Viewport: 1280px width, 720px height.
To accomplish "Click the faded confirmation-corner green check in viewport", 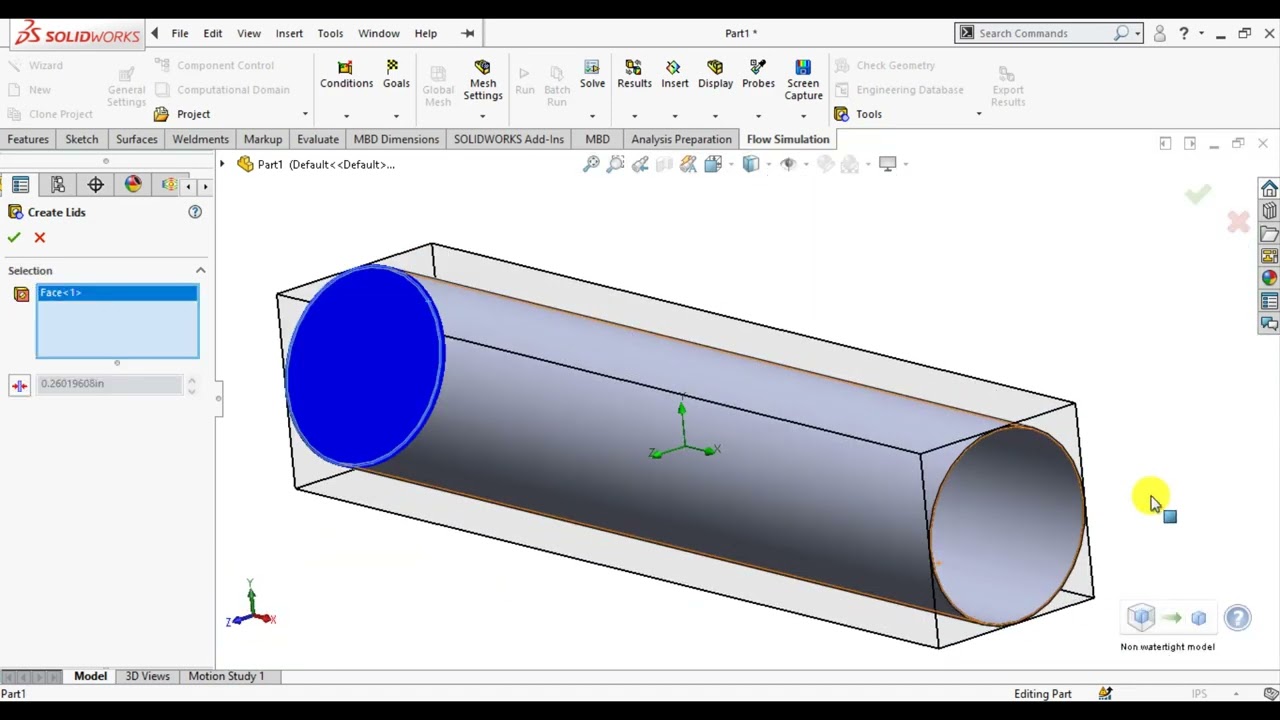I will [1198, 194].
